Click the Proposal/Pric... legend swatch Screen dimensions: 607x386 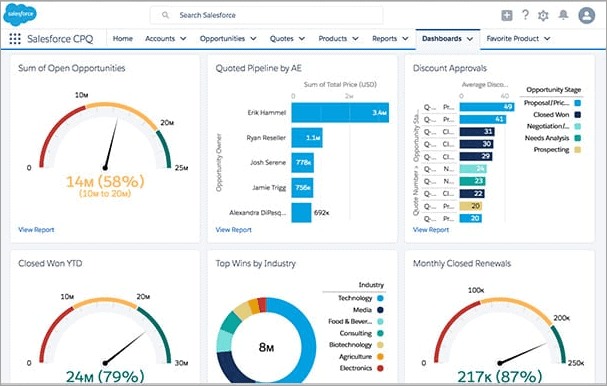click(578, 103)
